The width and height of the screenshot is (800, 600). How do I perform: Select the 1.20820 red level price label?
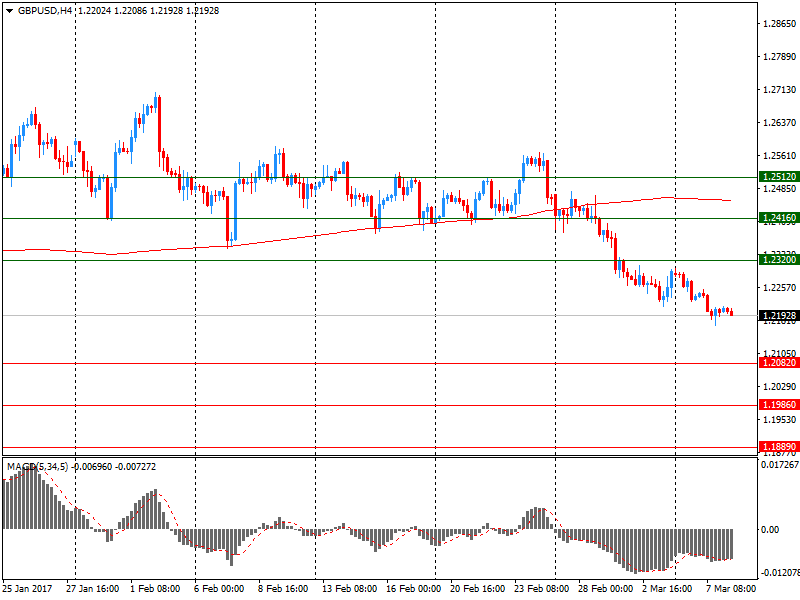(x=779, y=363)
